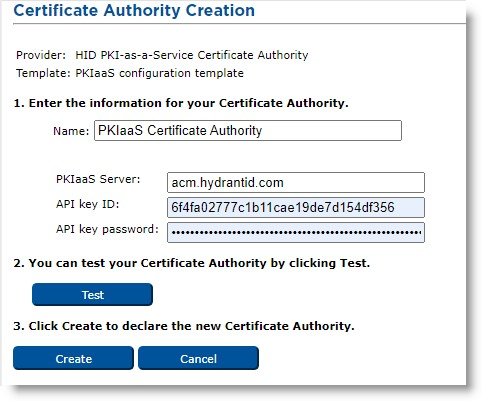482x401 pixels.
Task: Click the HID PKI-as-a-Service Certificate Authority text
Action: pyautogui.click(x=192, y=55)
